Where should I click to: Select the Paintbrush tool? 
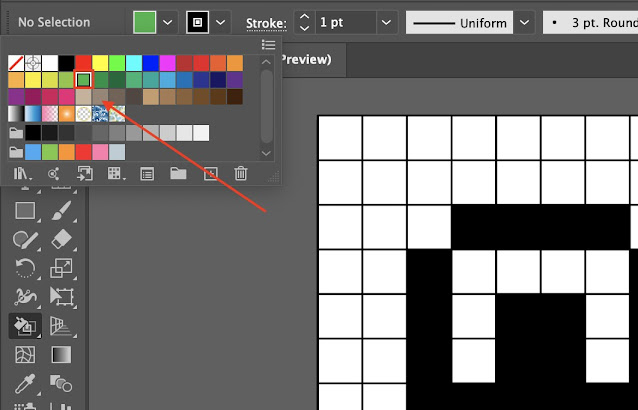(x=62, y=210)
